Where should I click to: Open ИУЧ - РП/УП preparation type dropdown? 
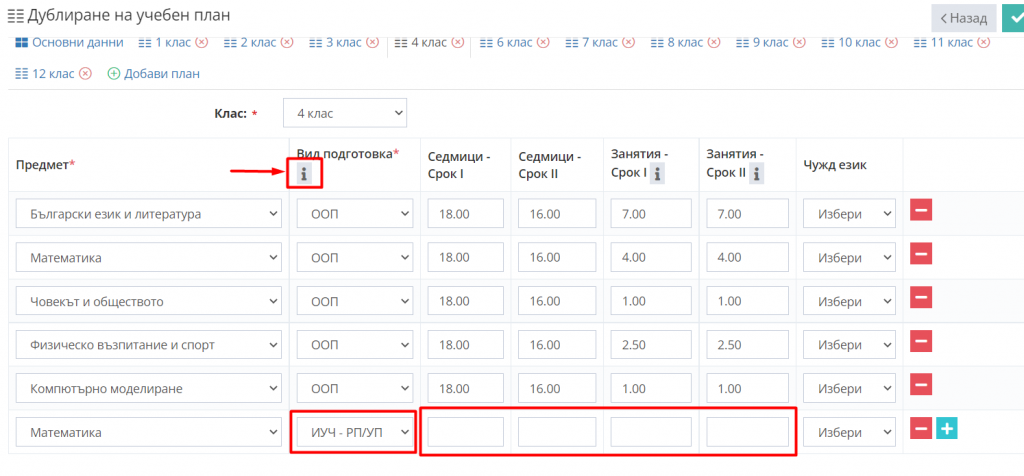tap(354, 432)
